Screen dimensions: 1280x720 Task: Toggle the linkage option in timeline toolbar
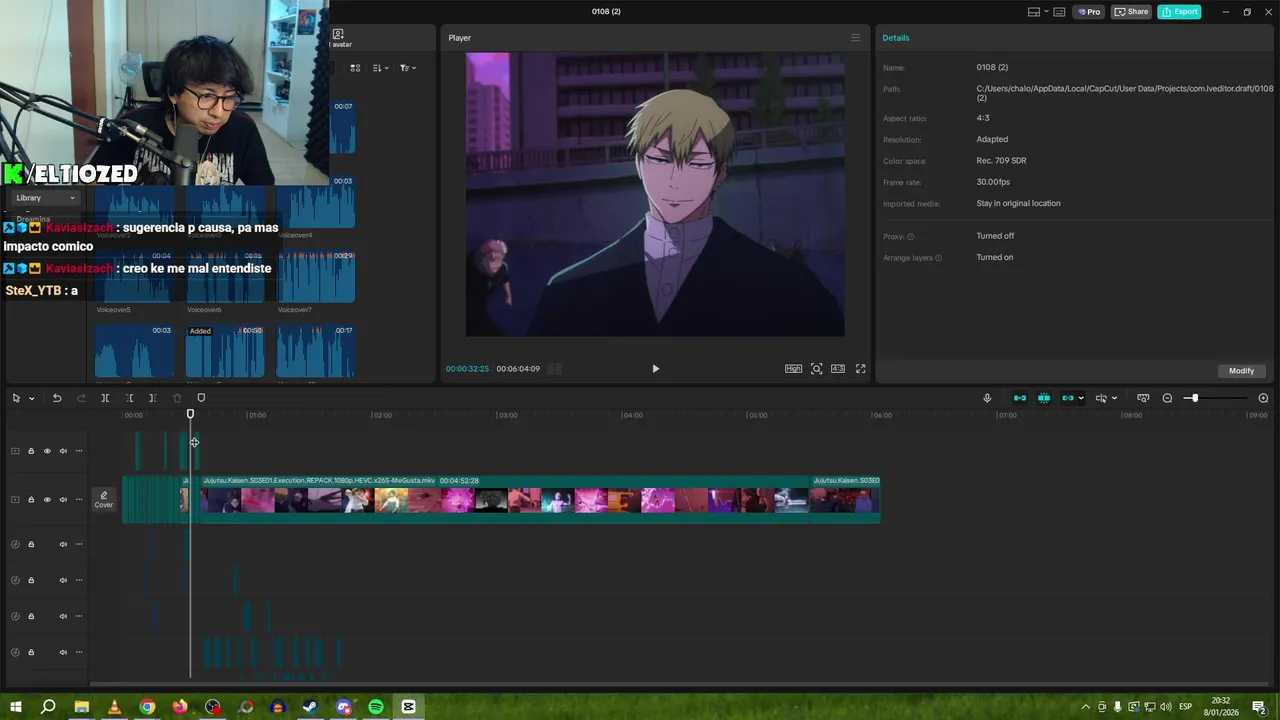click(1068, 398)
